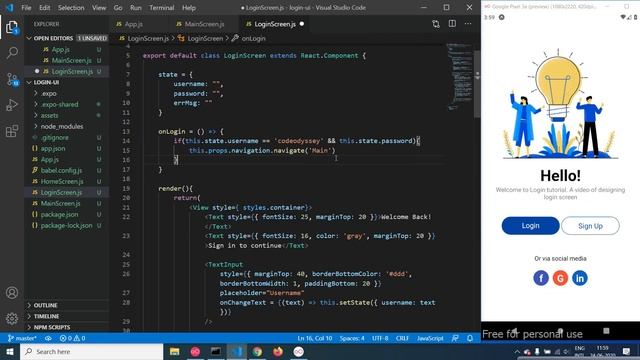Open the Manage gear icon
The image size is (640, 360).
click(12, 318)
